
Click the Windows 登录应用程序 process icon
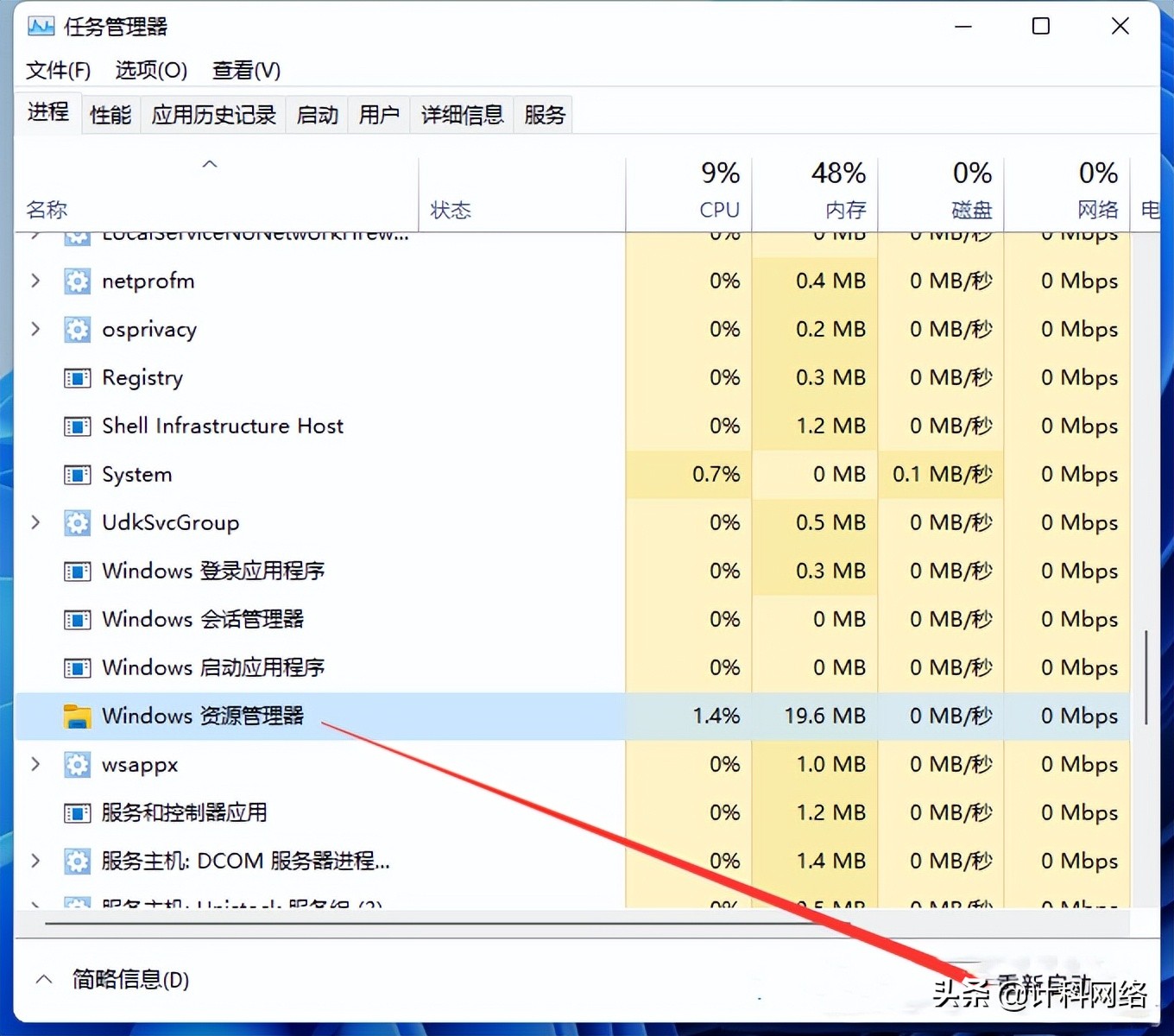pos(77,571)
